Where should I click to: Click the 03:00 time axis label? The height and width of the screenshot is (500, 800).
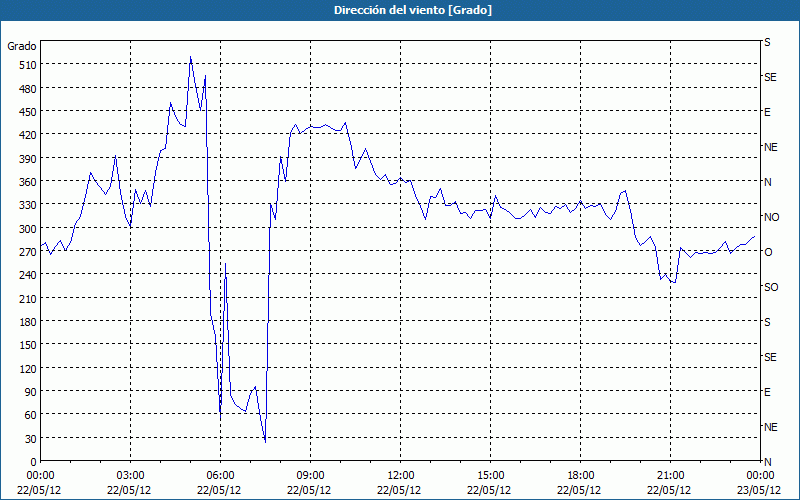click(x=130, y=476)
